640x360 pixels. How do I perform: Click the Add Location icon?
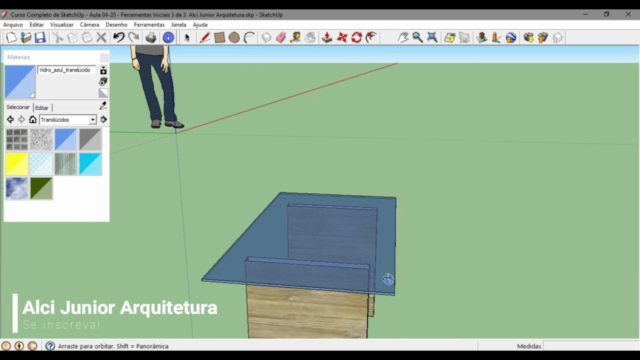(449, 38)
